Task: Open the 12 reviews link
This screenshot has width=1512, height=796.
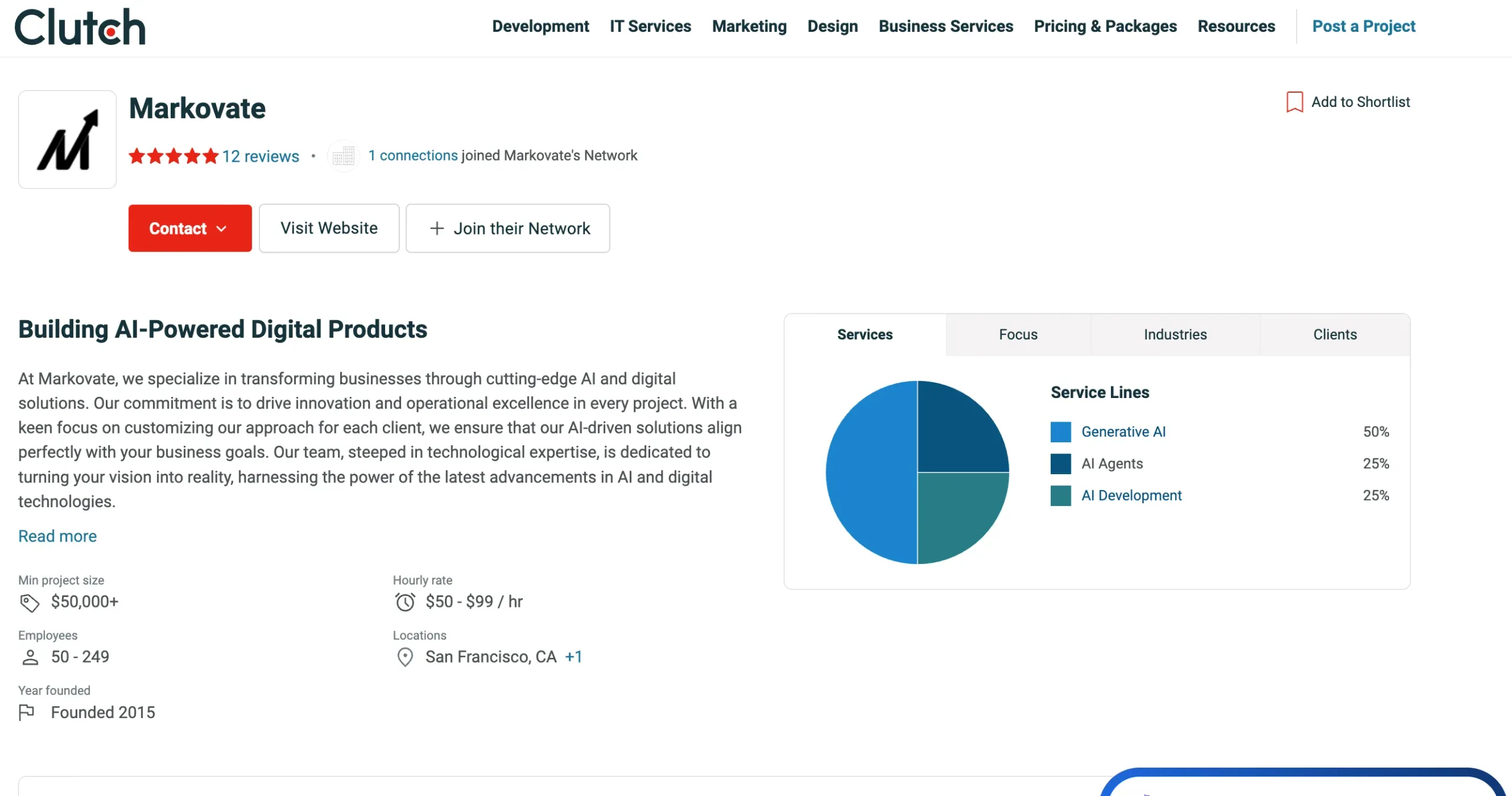Action: (x=260, y=156)
